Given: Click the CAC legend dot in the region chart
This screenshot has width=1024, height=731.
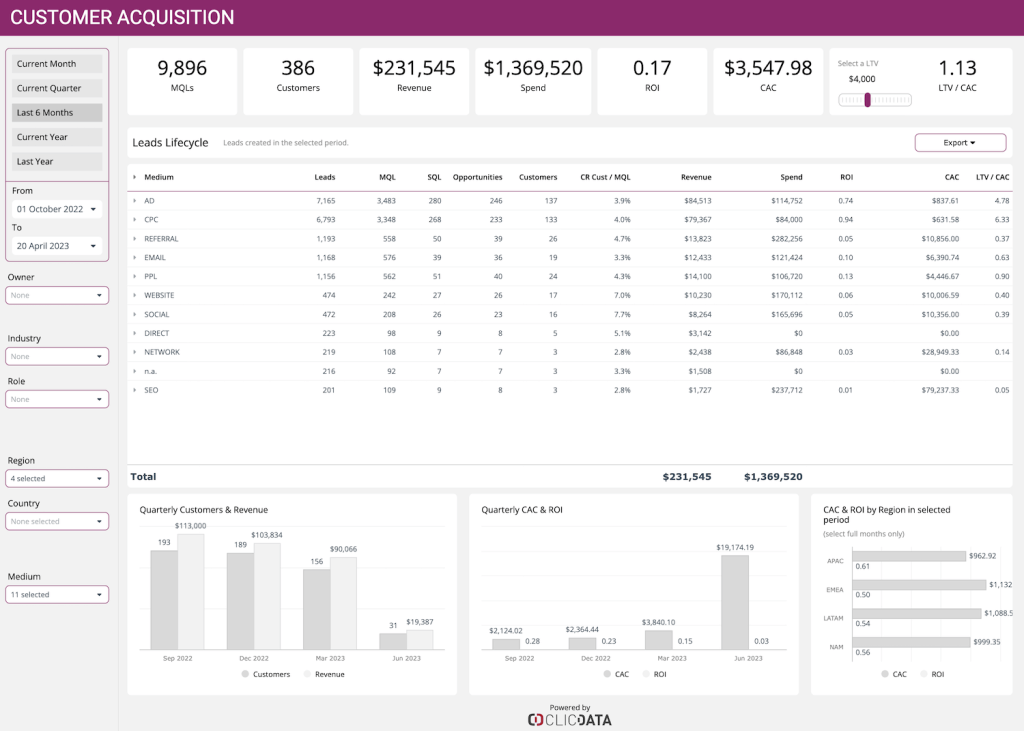Looking at the screenshot, I should coord(885,674).
